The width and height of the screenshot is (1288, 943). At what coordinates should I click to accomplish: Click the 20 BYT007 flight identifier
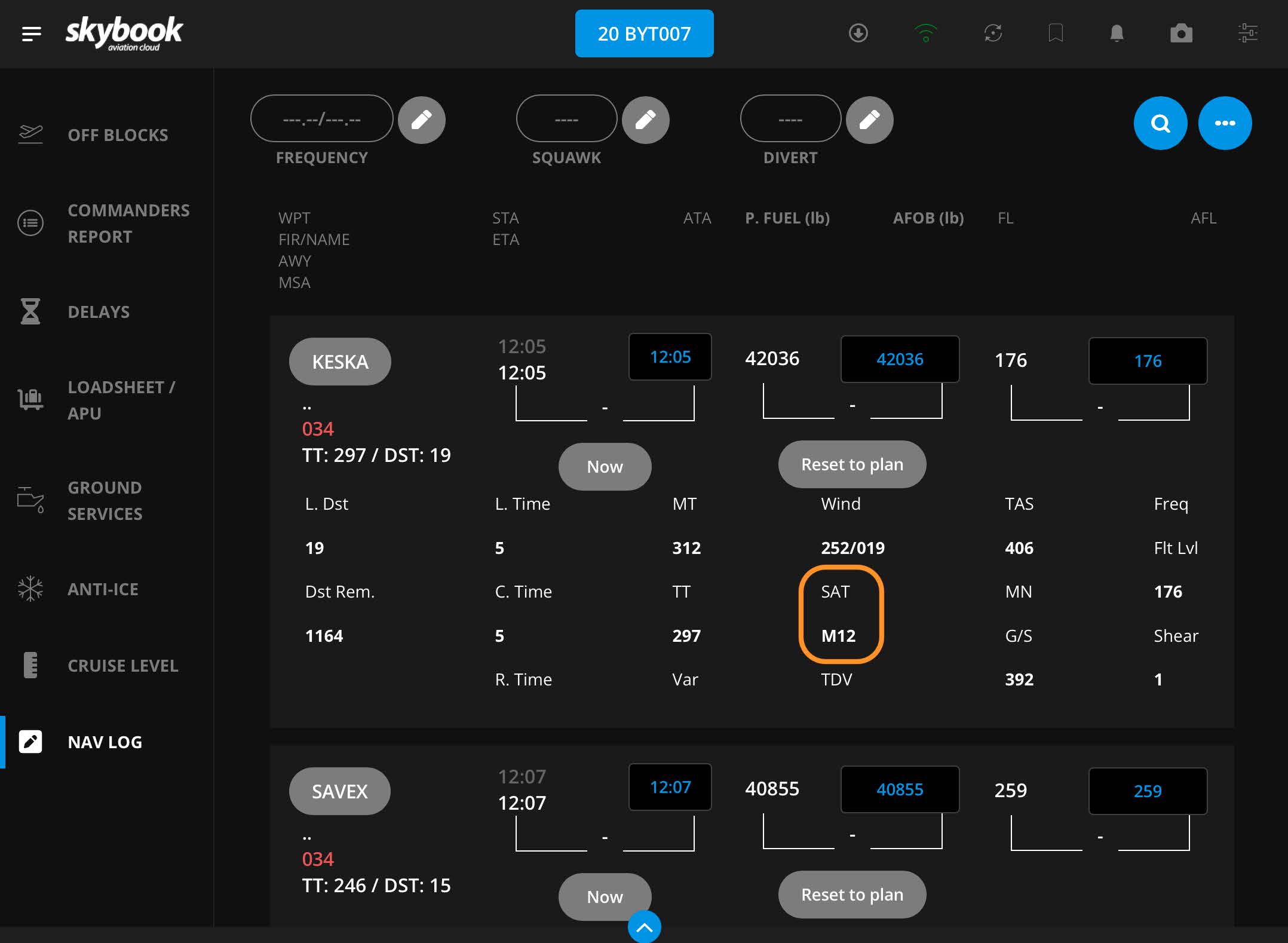[644, 34]
